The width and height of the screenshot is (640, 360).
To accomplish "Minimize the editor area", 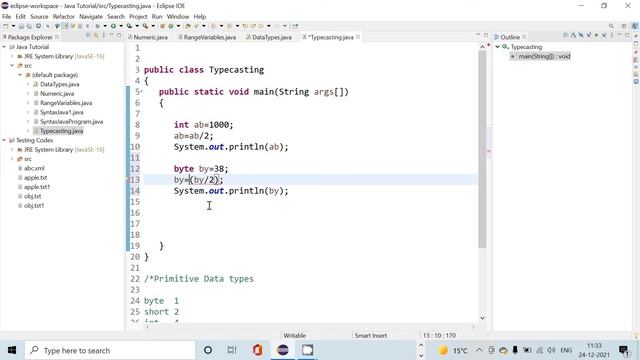I will point(478,36).
